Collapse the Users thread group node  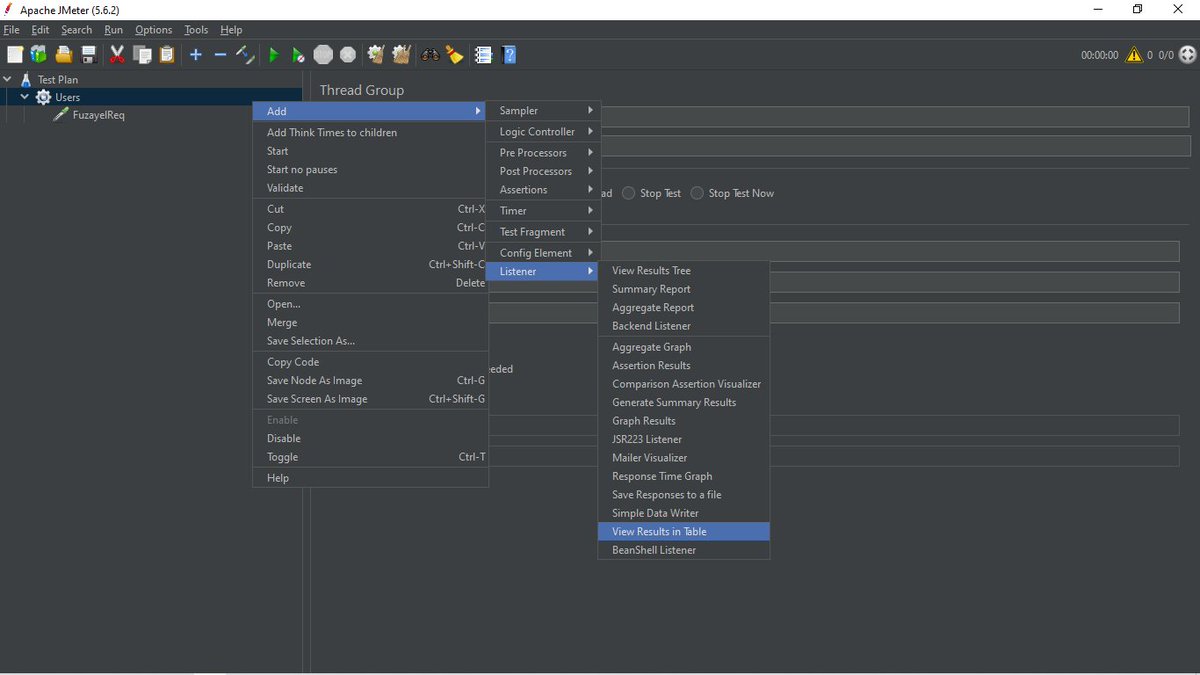coord(25,97)
